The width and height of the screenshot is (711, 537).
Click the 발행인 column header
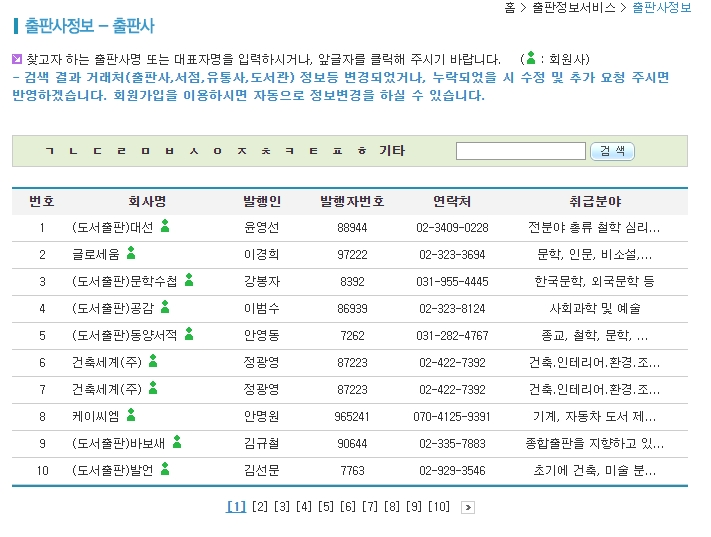(x=262, y=201)
